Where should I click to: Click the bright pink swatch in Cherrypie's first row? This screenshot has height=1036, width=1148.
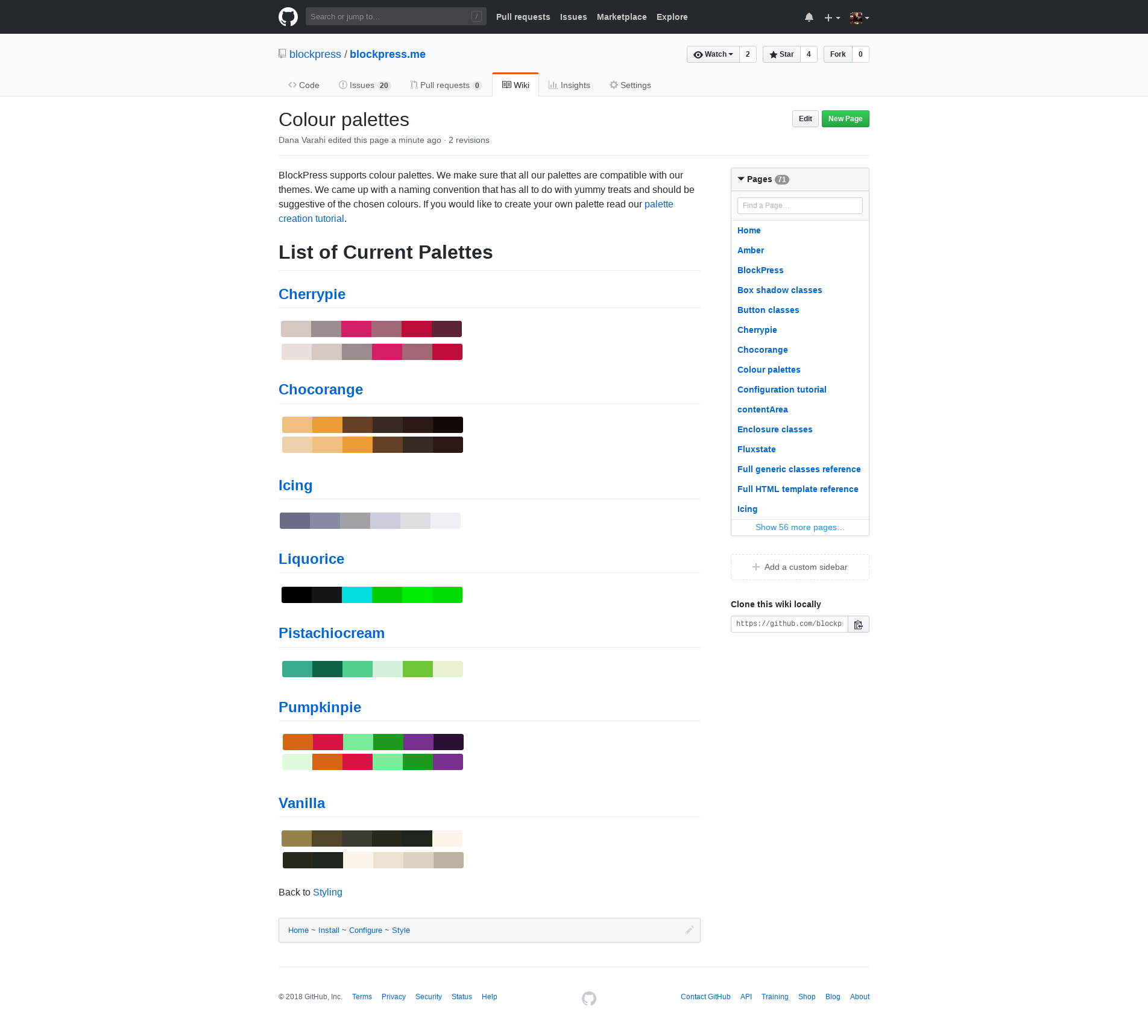tap(356, 329)
